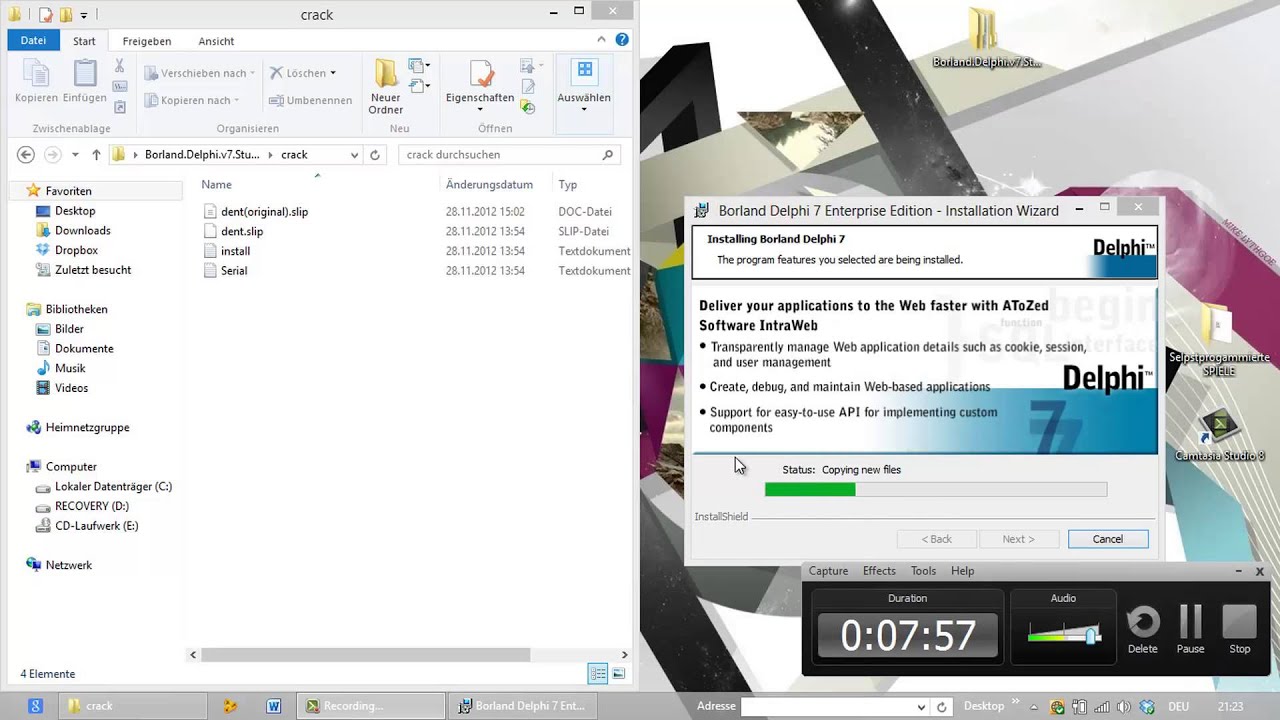
Task: Click the volume tray icon
Action: tap(1125, 707)
